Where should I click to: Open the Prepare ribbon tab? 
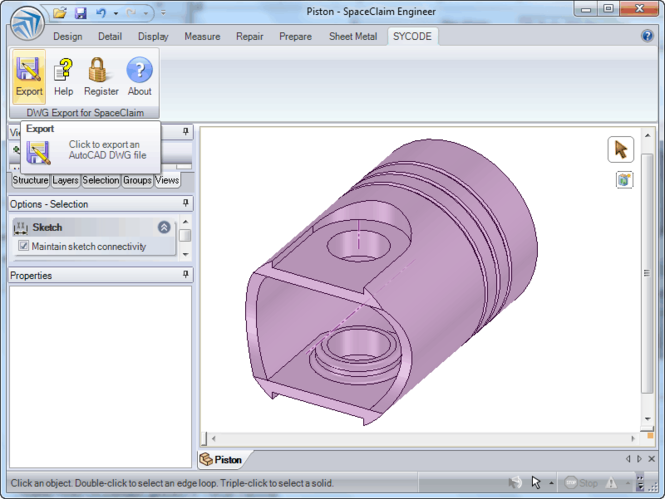[295, 36]
